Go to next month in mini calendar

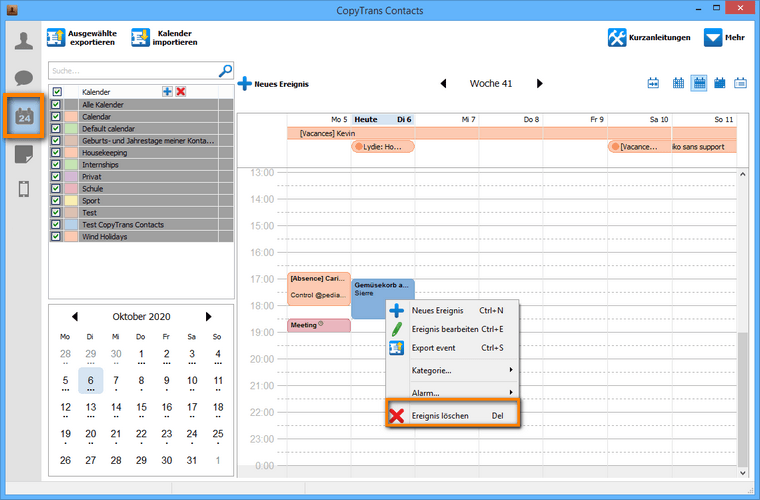tap(208, 316)
